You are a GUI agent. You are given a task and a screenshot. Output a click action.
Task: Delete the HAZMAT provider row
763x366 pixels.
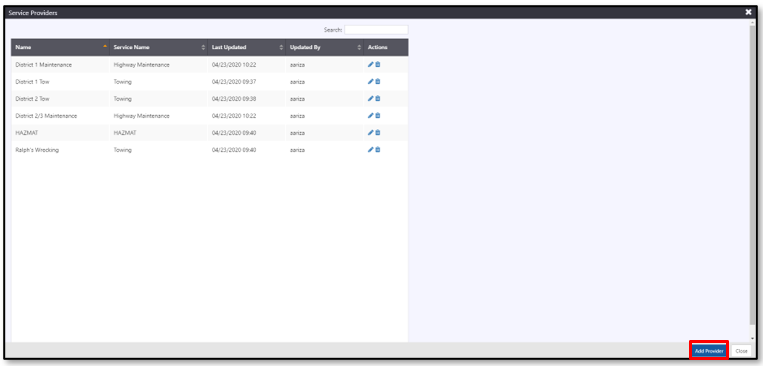tap(378, 133)
